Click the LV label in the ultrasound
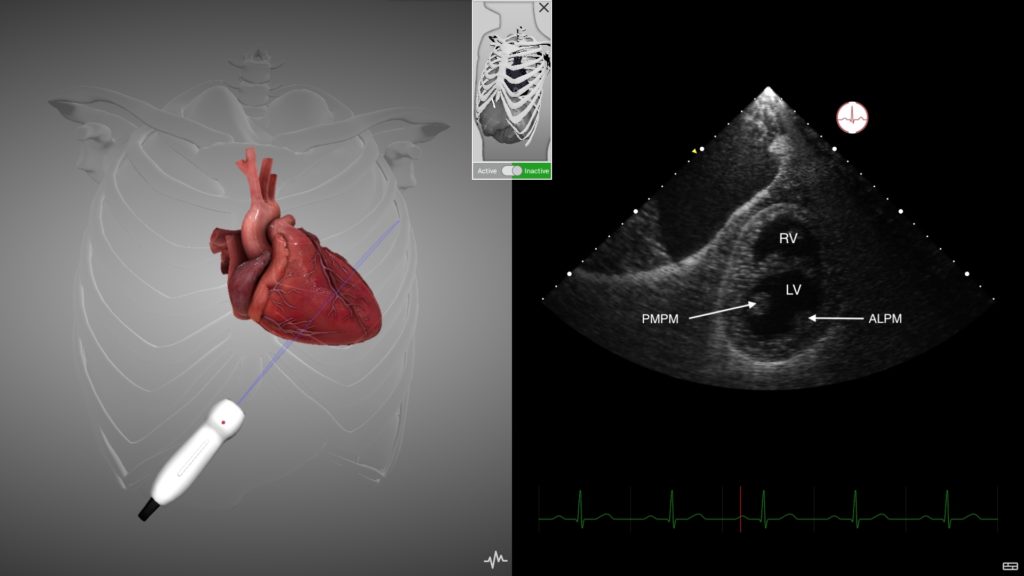The height and width of the screenshot is (576, 1024). coord(793,289)
